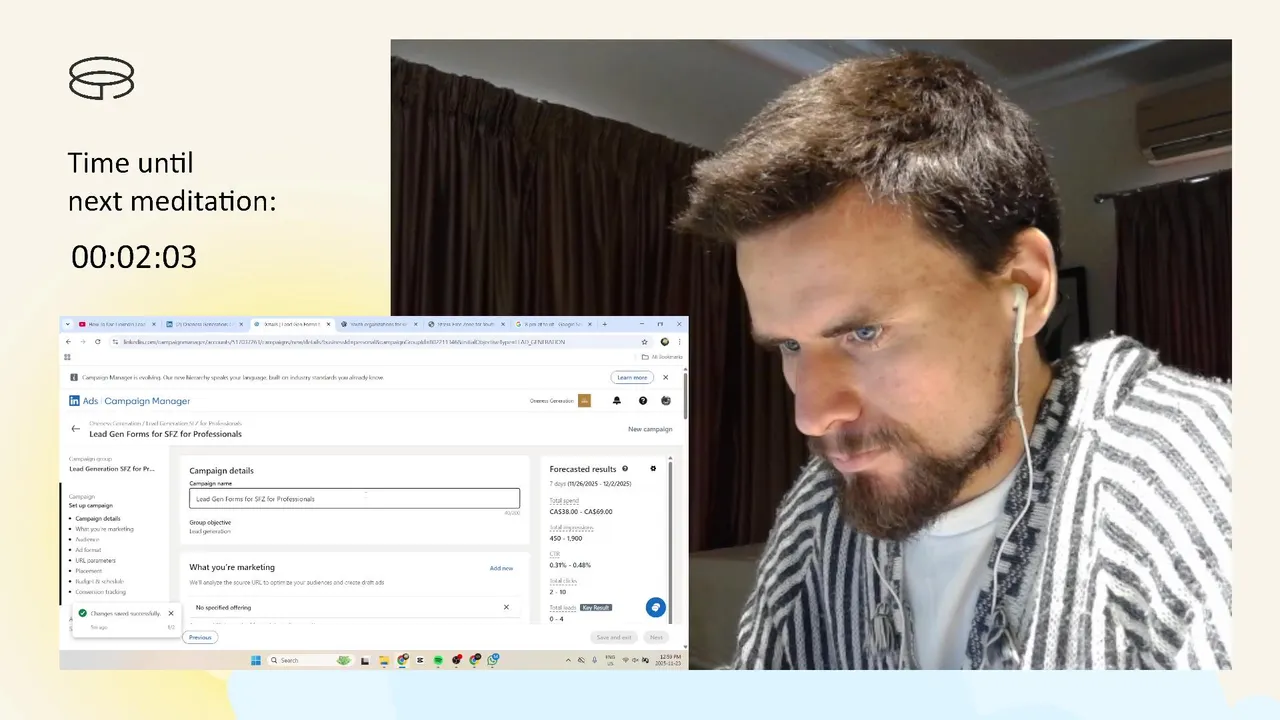Screen dimensions: 1280x720
Task: Open the Chrome profile avatar
Action: pos(665,341)
